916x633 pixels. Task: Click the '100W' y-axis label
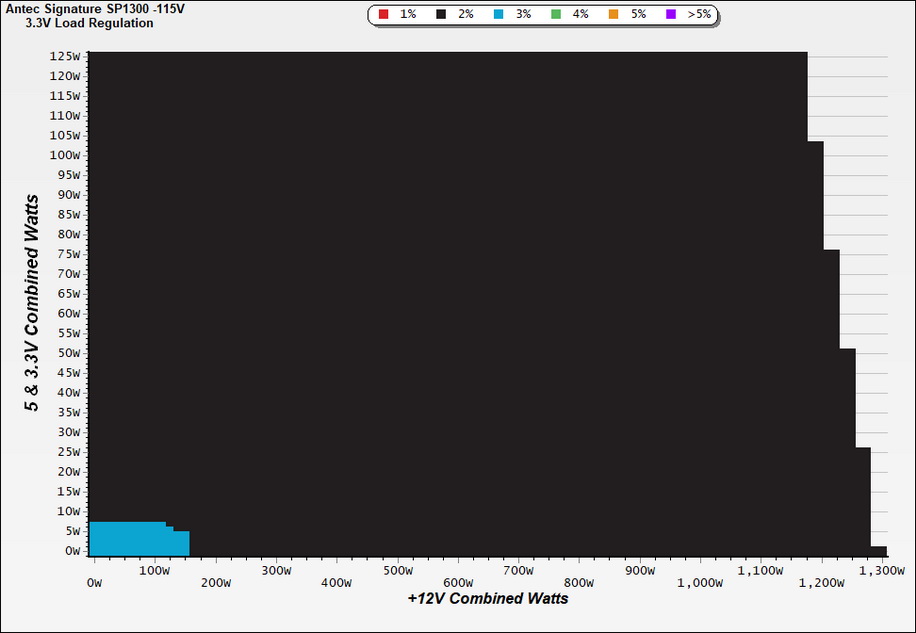(x=65, y=155)
